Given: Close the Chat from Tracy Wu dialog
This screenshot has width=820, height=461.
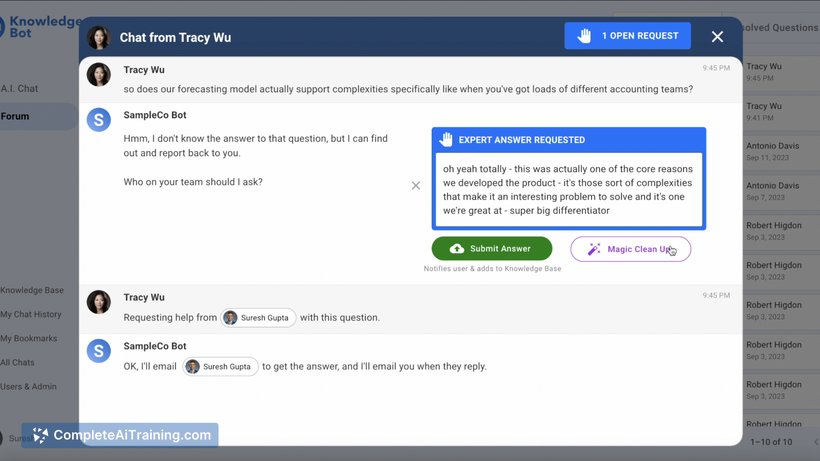Looking at the screenshot, I should pyautogui.click(x=717, y=37).
